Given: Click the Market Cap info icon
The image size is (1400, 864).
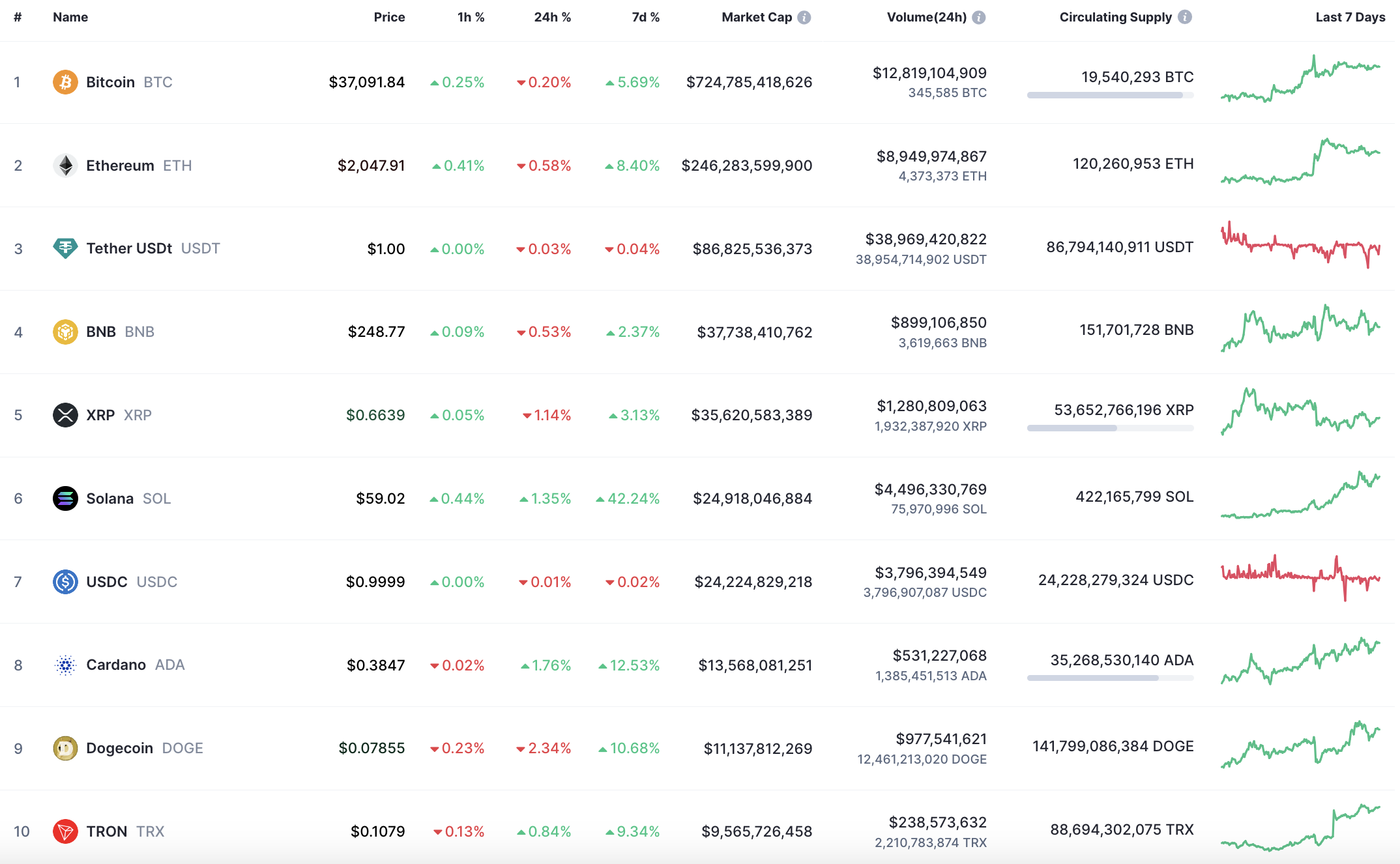Looking at the screenshot, I should pyautogui.click(x=804, y=18).
